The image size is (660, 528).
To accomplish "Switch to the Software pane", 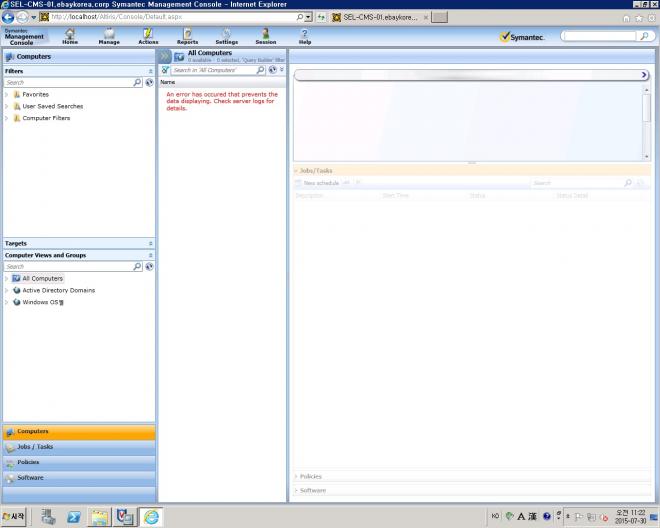I will [x=79, y=478].
